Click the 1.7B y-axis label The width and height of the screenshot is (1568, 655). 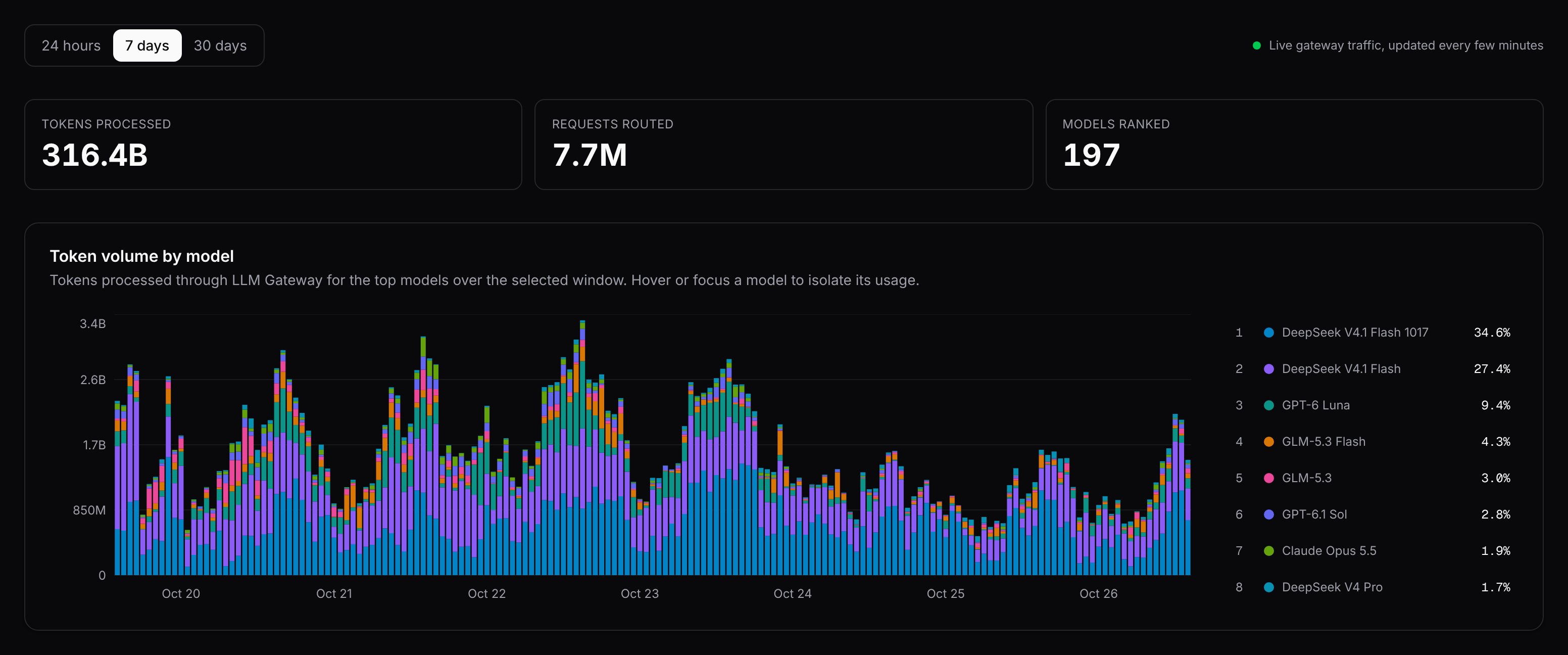(x=94, y=446)
